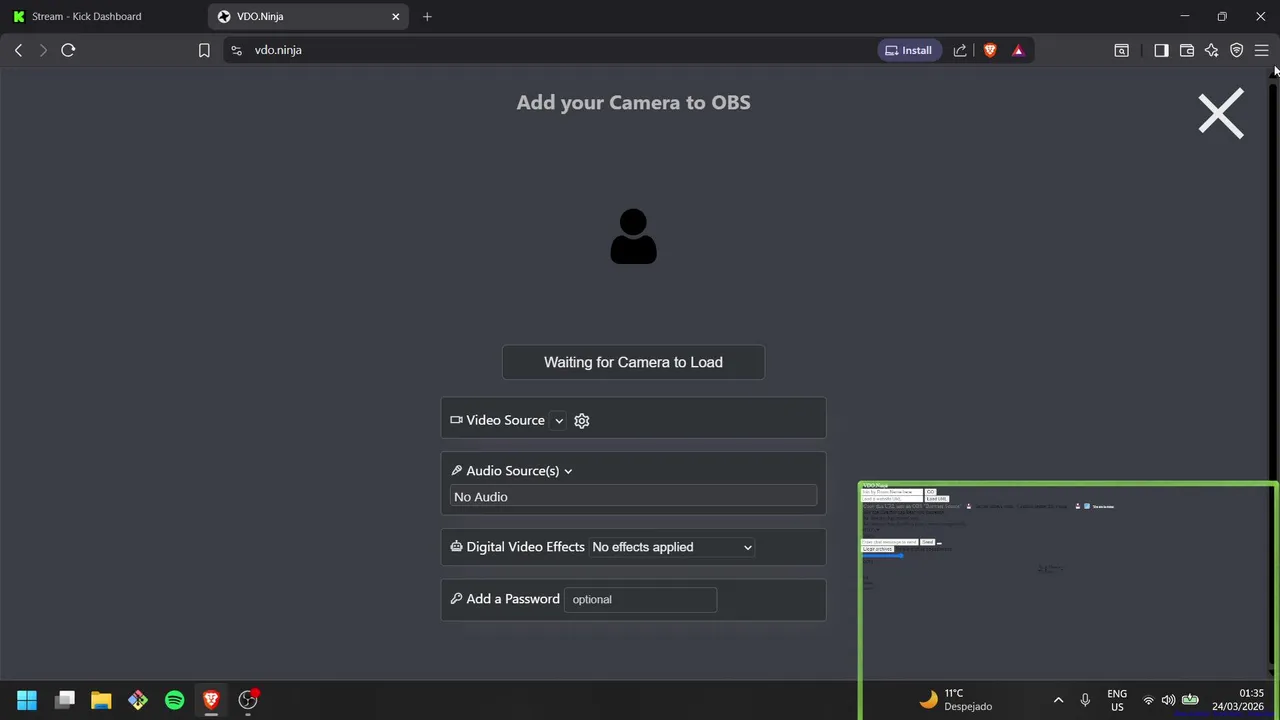Image resolution: width=1280 pixels, height=720 pixels.
Task: Open the video source settings gear
Action: 582,421
